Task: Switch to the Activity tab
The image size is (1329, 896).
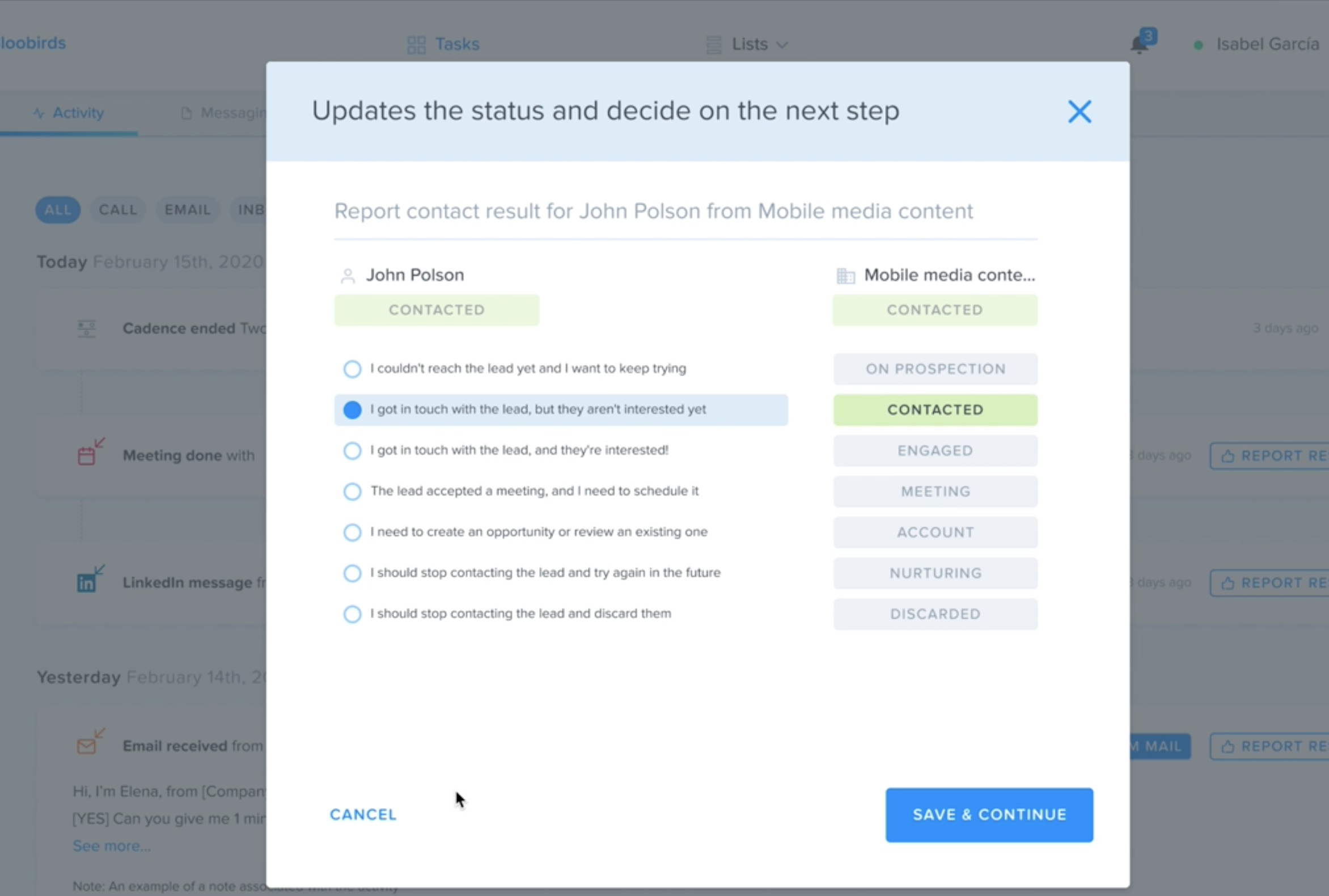Action: pyautogui.click(x=69, y=113)
